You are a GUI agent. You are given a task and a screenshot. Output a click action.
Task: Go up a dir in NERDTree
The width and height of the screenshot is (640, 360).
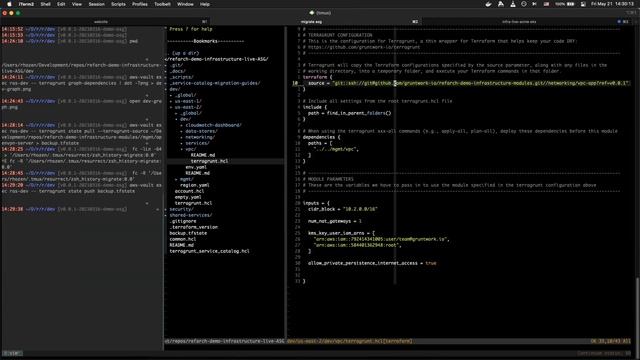point(185,53)
